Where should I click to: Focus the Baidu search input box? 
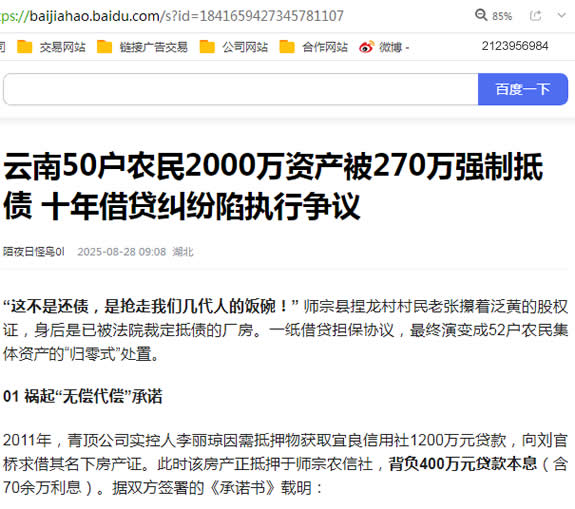click(x=241, y=89)
